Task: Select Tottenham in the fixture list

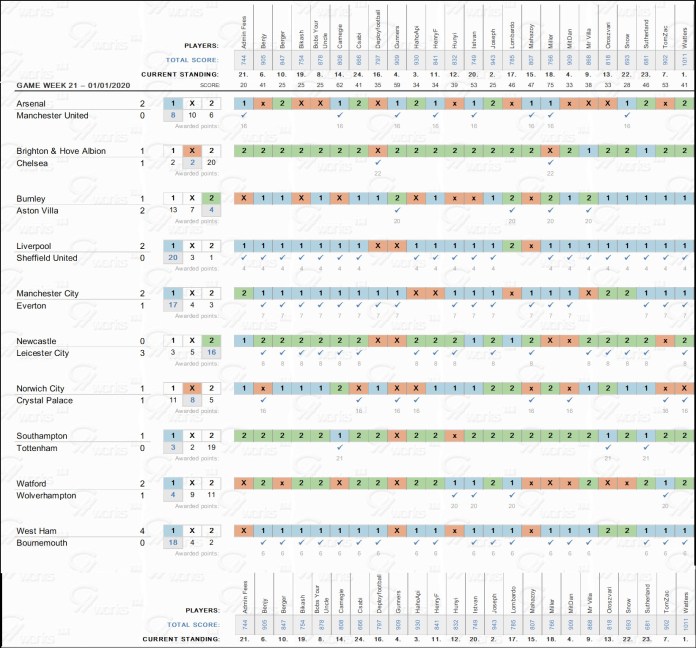Action: coord(40,448)
